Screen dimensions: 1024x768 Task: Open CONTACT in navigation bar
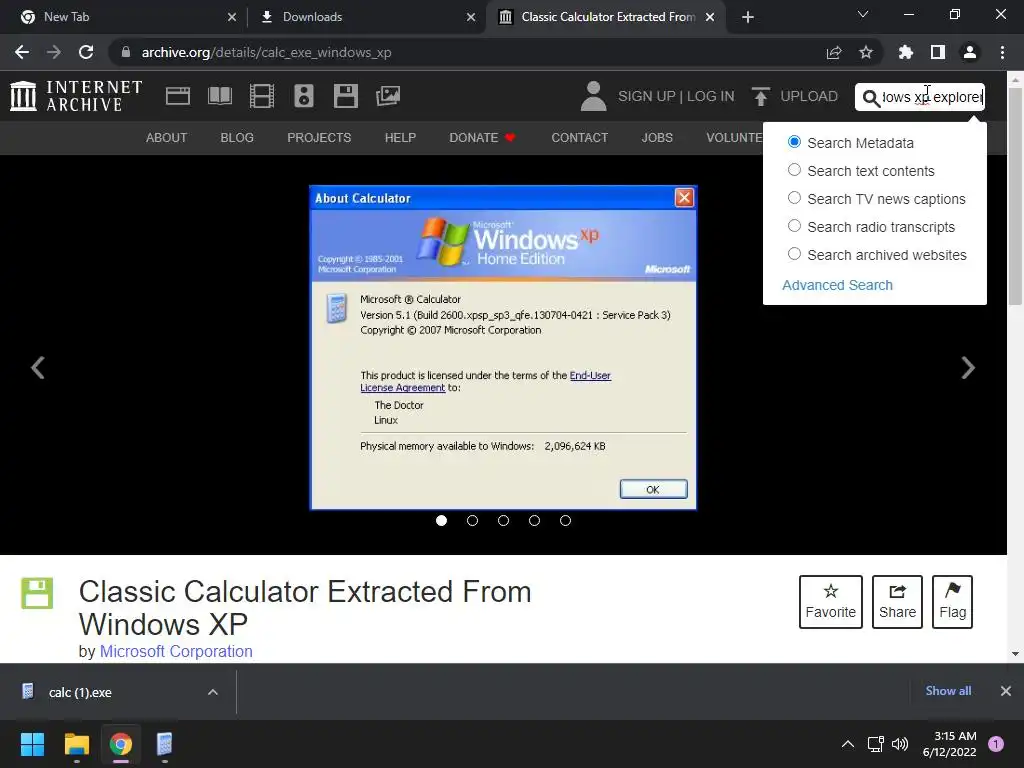click(580, 138)
